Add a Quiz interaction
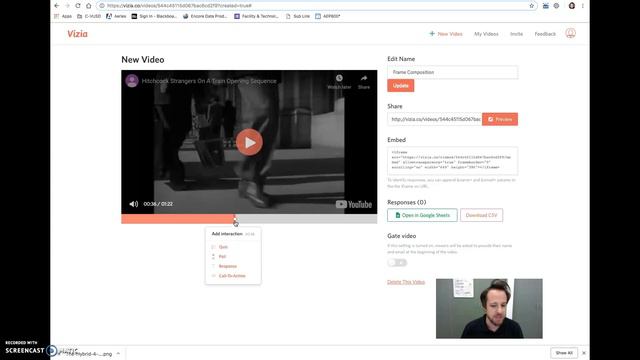This screenshot has width=640, height=360. click(x=223, y=247)
